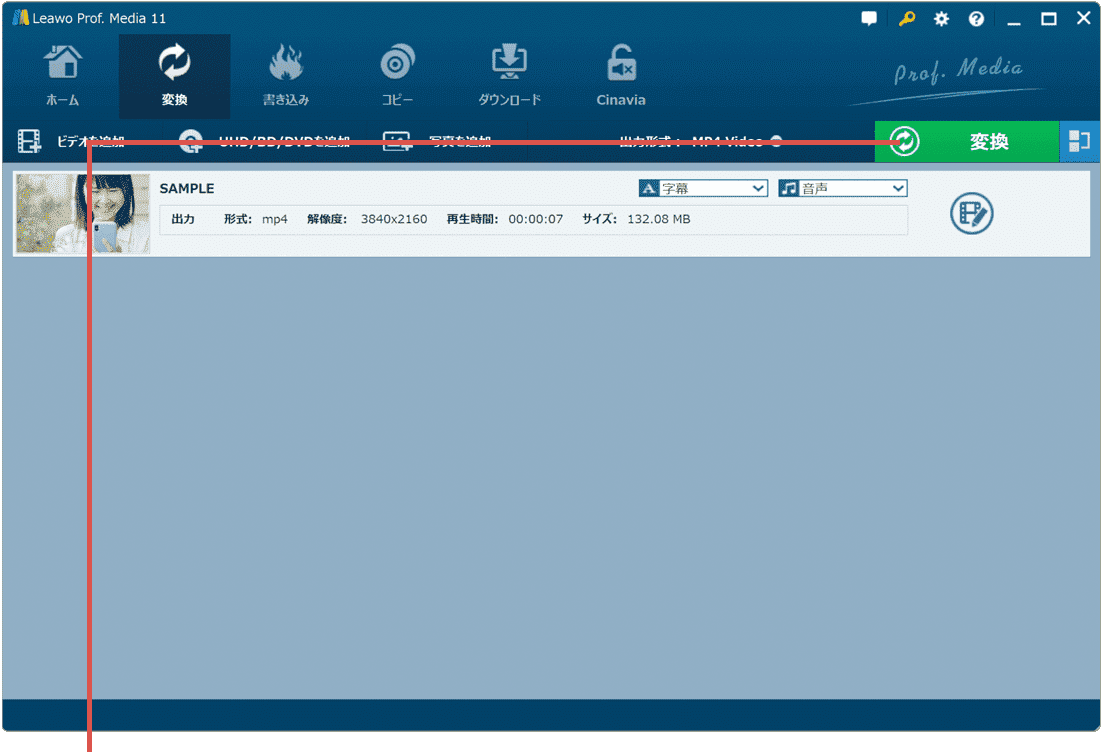The width and height of the screenshot is (1102, 752).
Task: Switch to the ホーム tab
Action: 62,75
